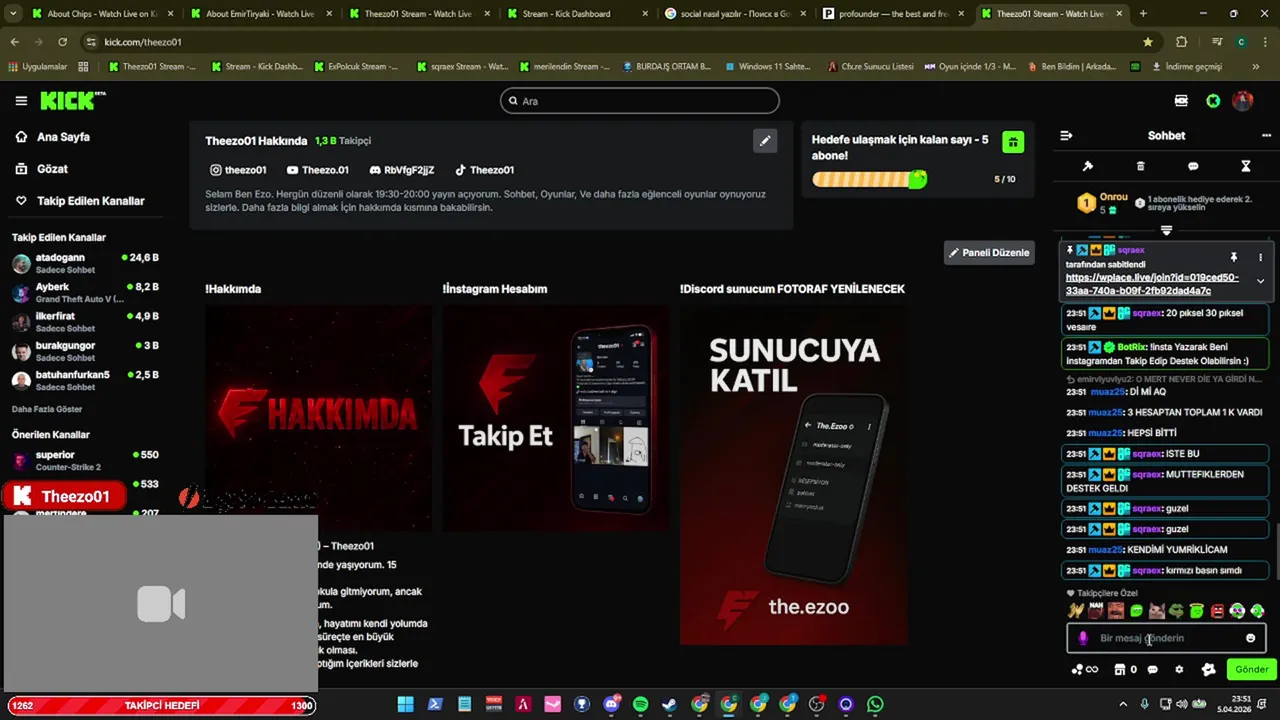Open the chat three-dot options menu
The image size is (1280, 720).
pyautogui.click(x=1266, y=136)
